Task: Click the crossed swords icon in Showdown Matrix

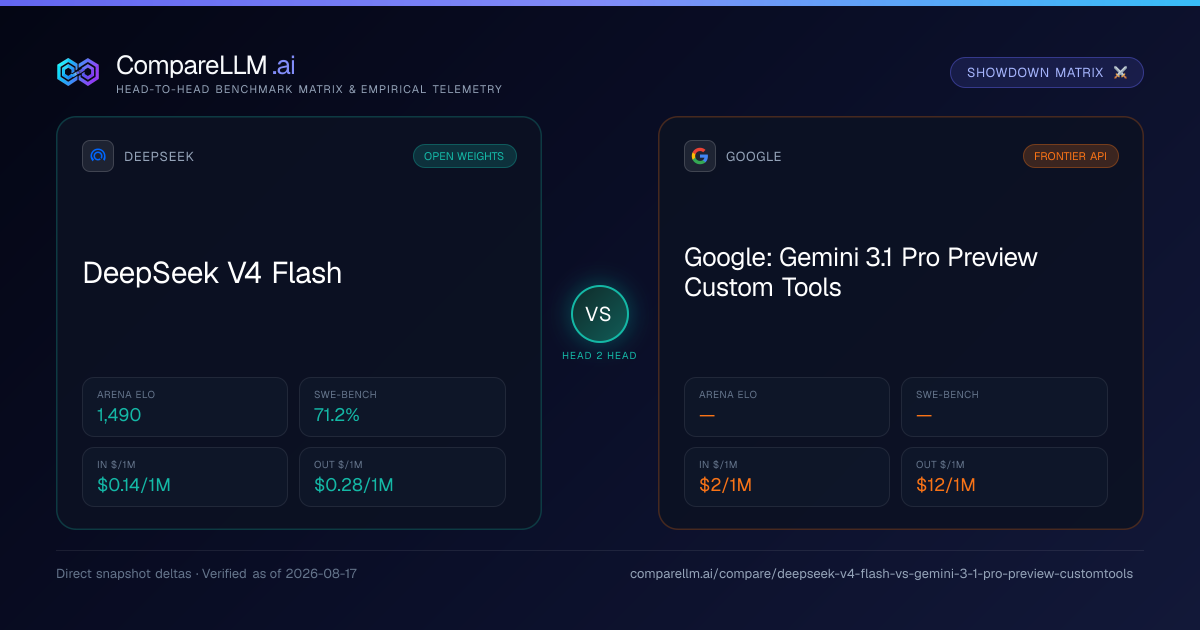Action: 1120,73
